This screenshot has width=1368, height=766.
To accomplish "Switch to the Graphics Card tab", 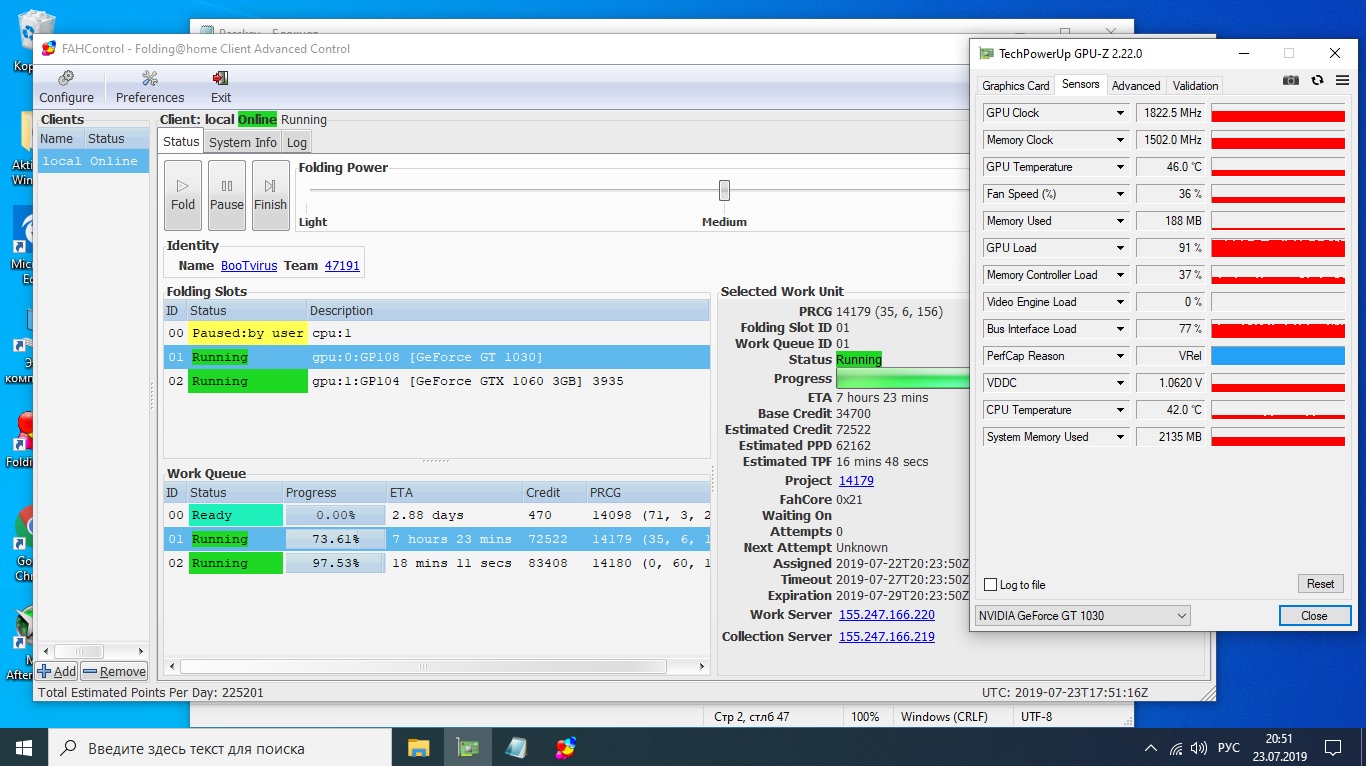I will [x=1016, y=86].
